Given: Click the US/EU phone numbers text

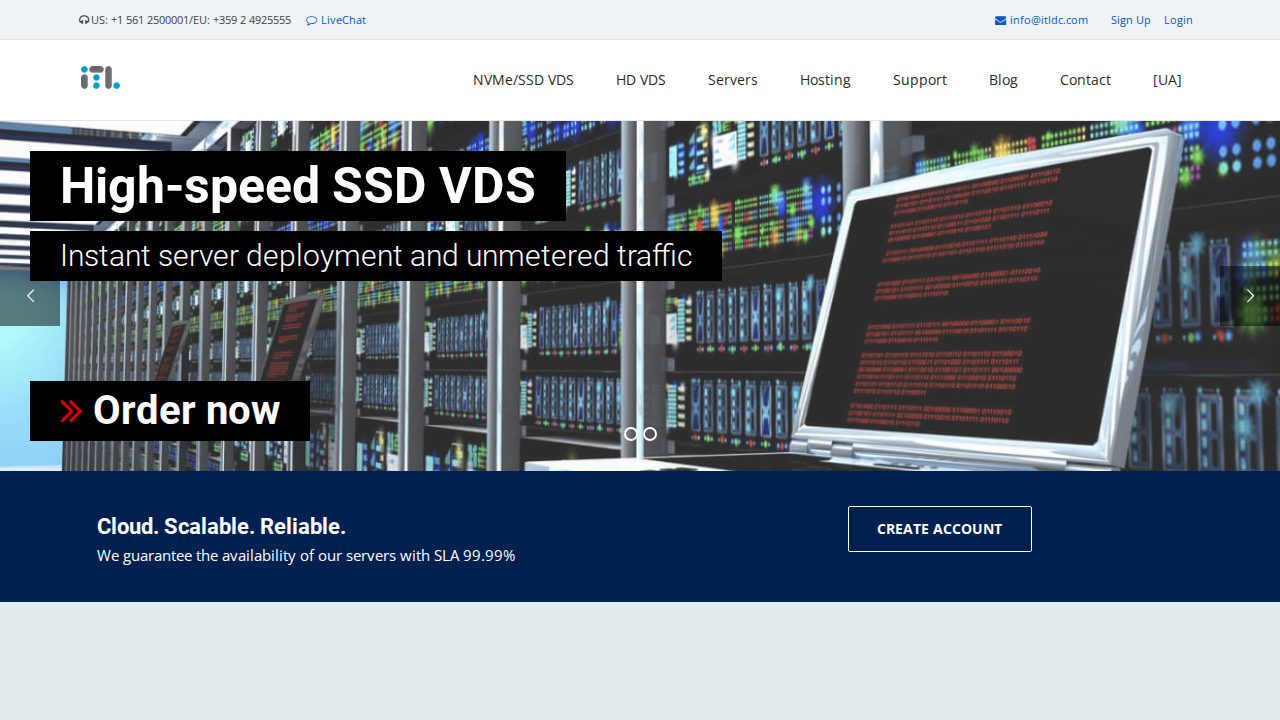Looking at the screenshot, I should 191,20.
